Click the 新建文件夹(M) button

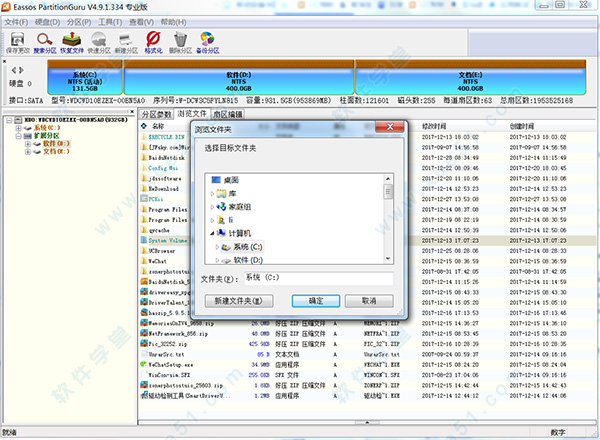[239, 301]
